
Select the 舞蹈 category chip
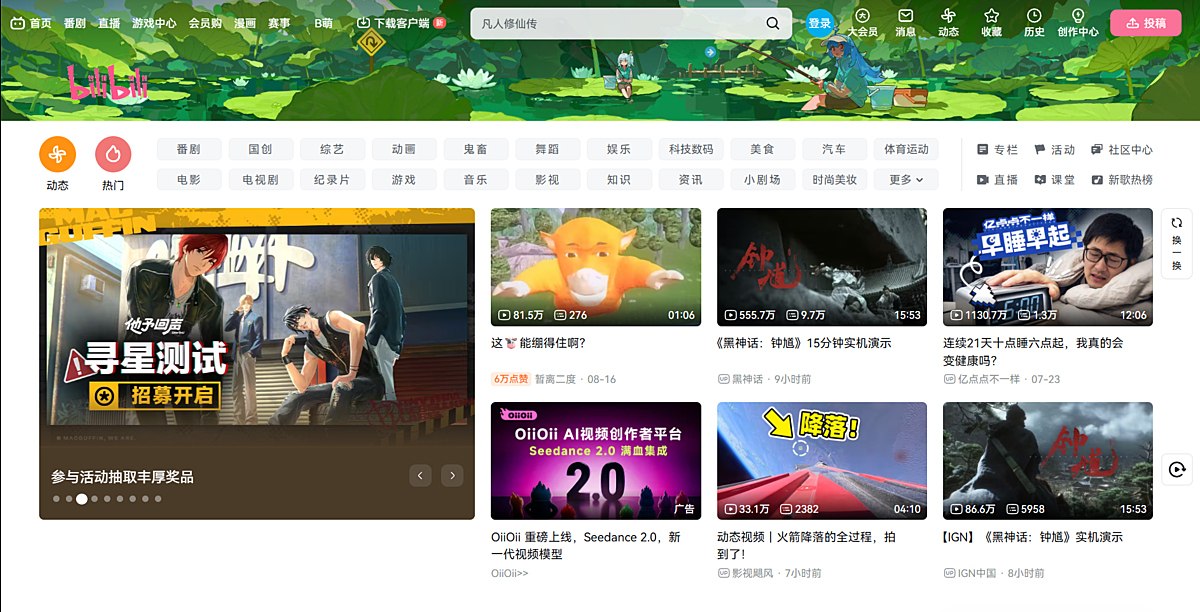[x=547, y=149]
